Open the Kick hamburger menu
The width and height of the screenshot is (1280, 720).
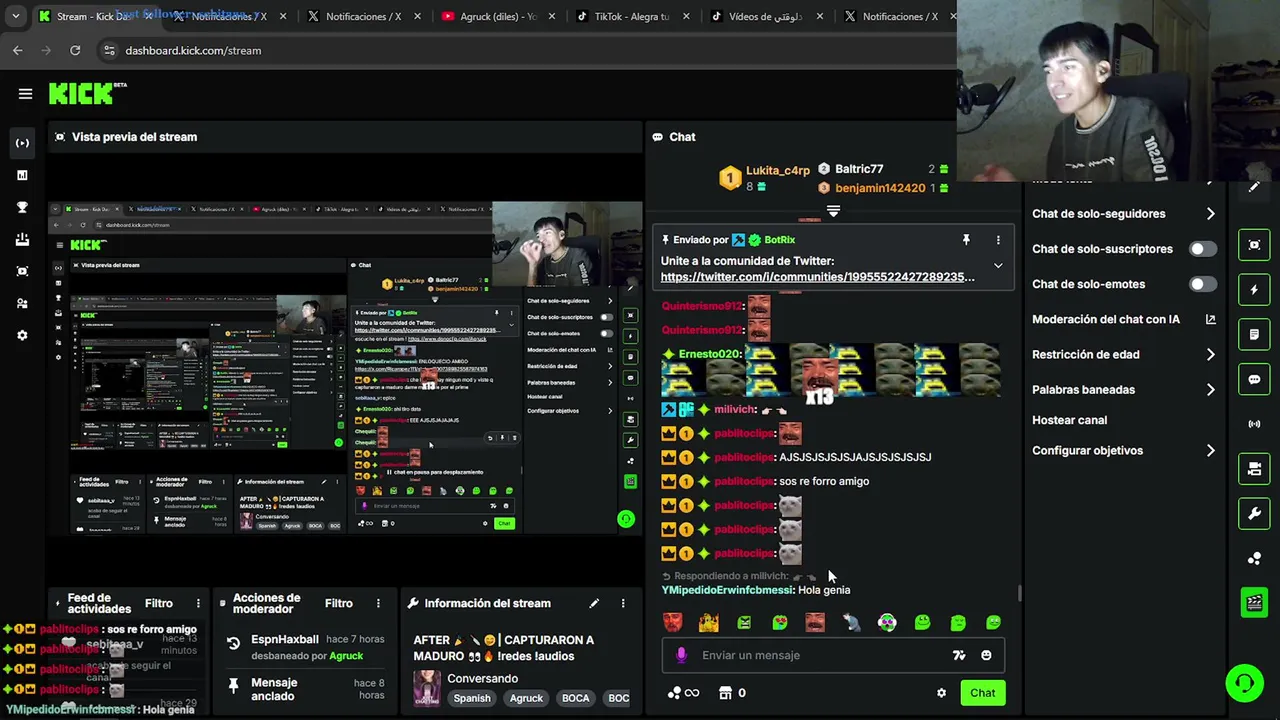tap(25, 94)
